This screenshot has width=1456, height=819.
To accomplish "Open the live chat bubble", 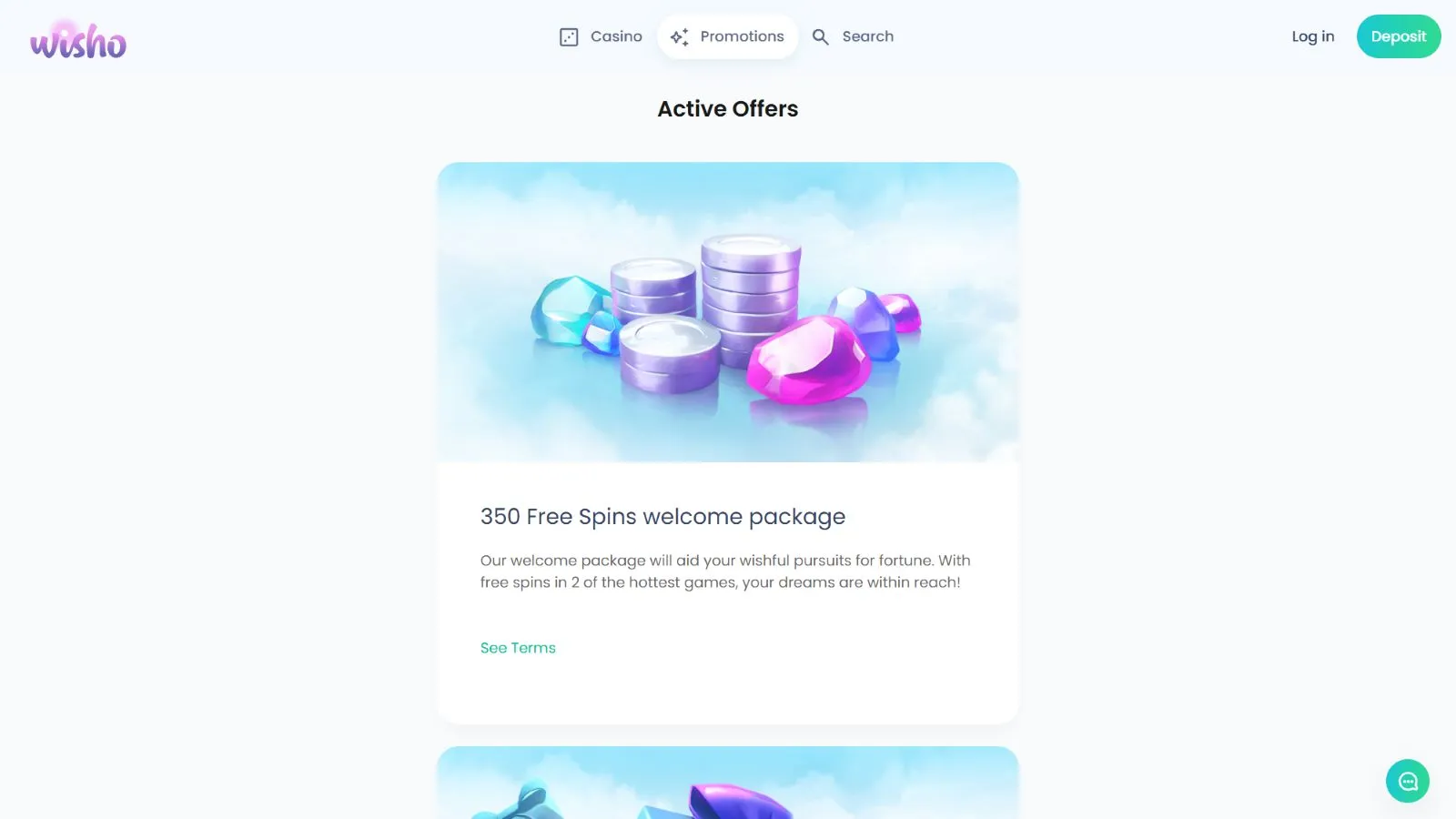I will 1408,781.
